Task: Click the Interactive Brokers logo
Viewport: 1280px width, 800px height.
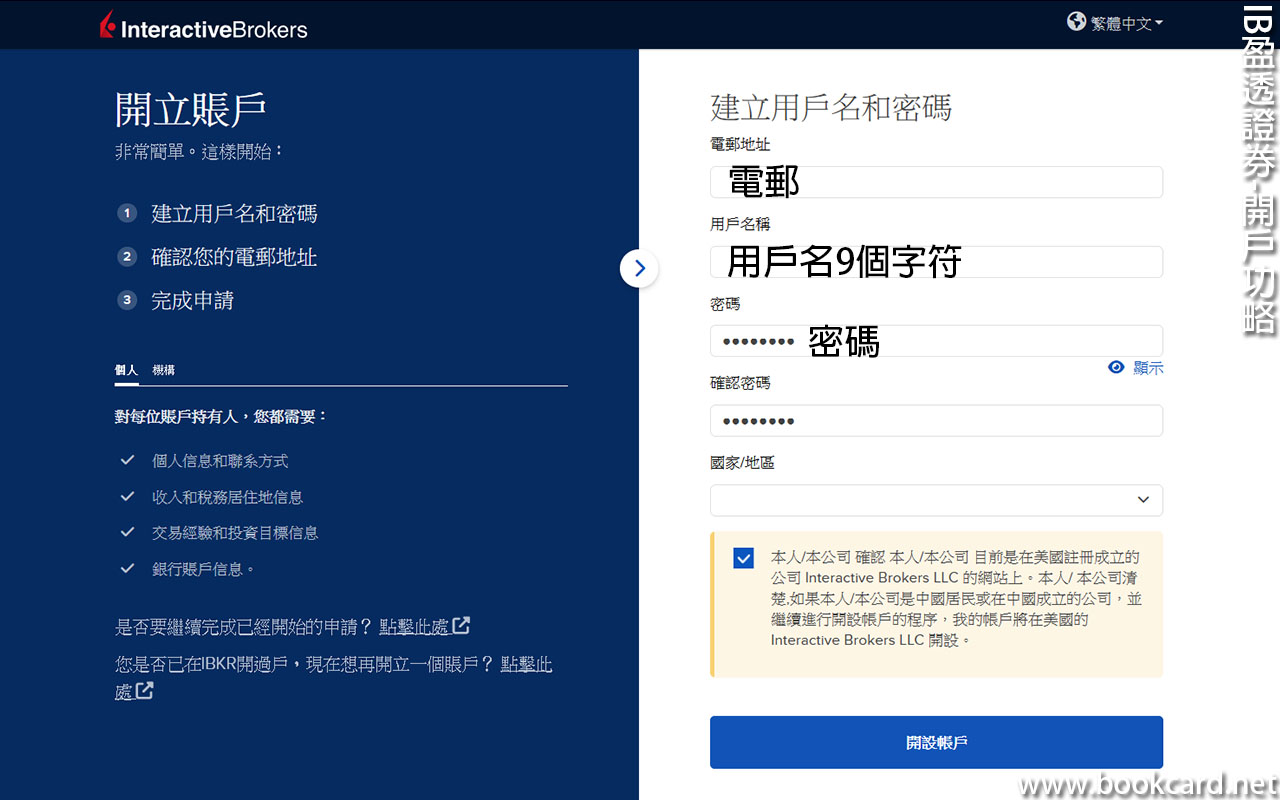Action: click(x=204, y=27)
